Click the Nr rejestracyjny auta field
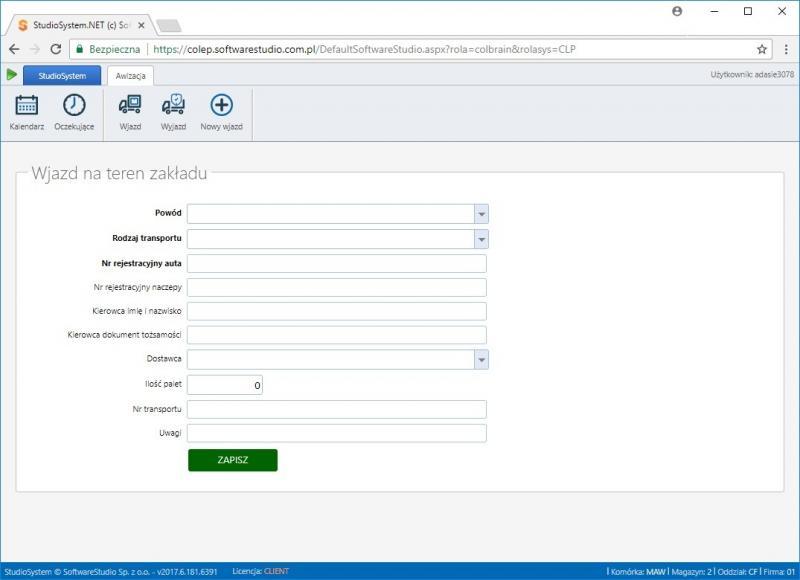800x580 pixels. pyautogui.click(x=337, y=264)
